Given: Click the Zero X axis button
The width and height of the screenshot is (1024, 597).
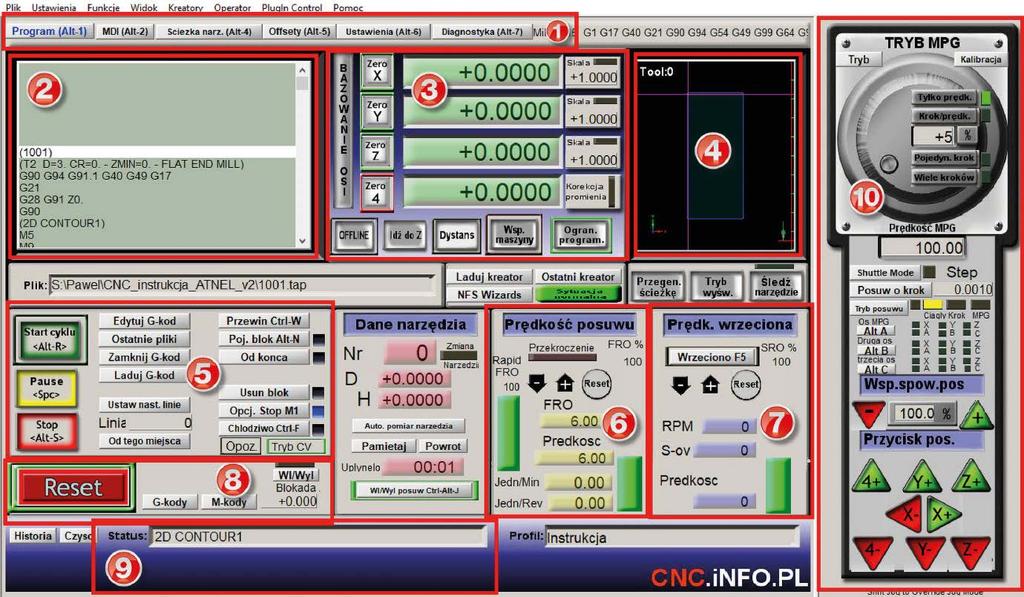Looking at the screenshot, I should click(377, 71).
